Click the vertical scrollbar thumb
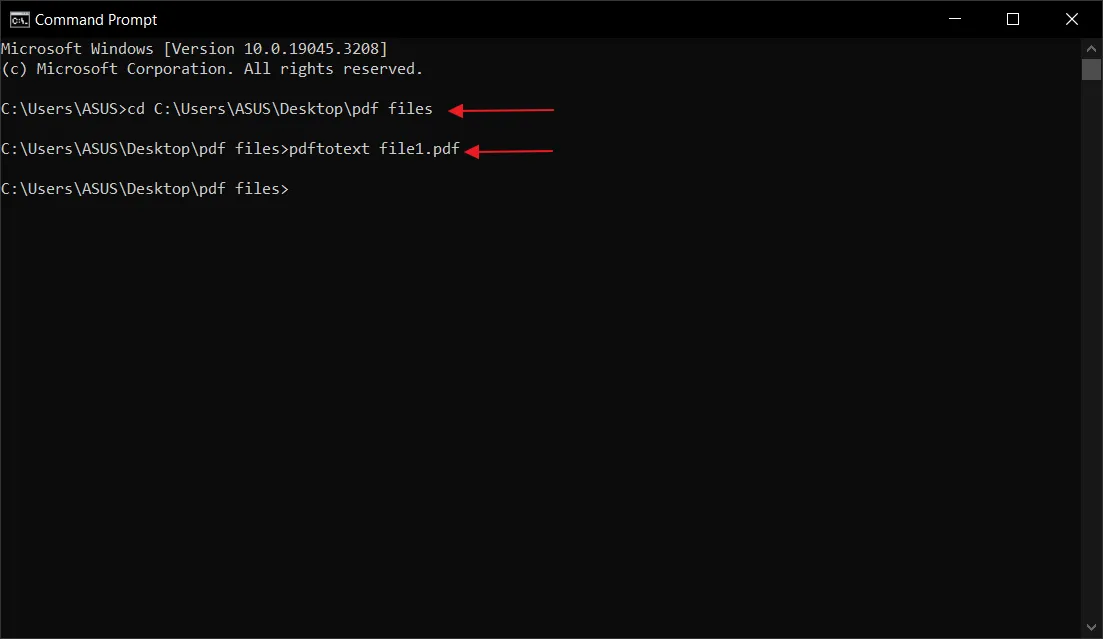1103x639 pixels. click(1091, 68)
